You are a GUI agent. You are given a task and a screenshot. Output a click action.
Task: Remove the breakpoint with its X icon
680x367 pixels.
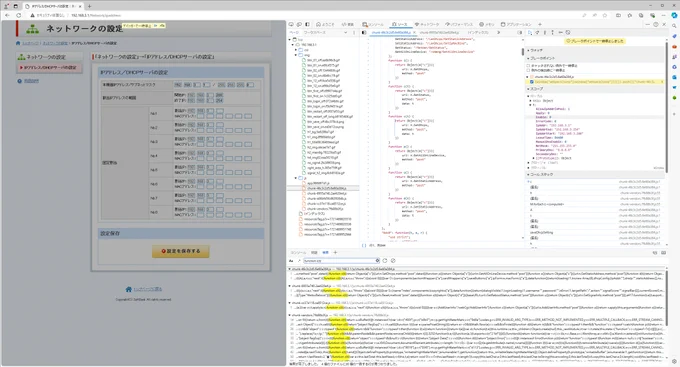point(662,82)
